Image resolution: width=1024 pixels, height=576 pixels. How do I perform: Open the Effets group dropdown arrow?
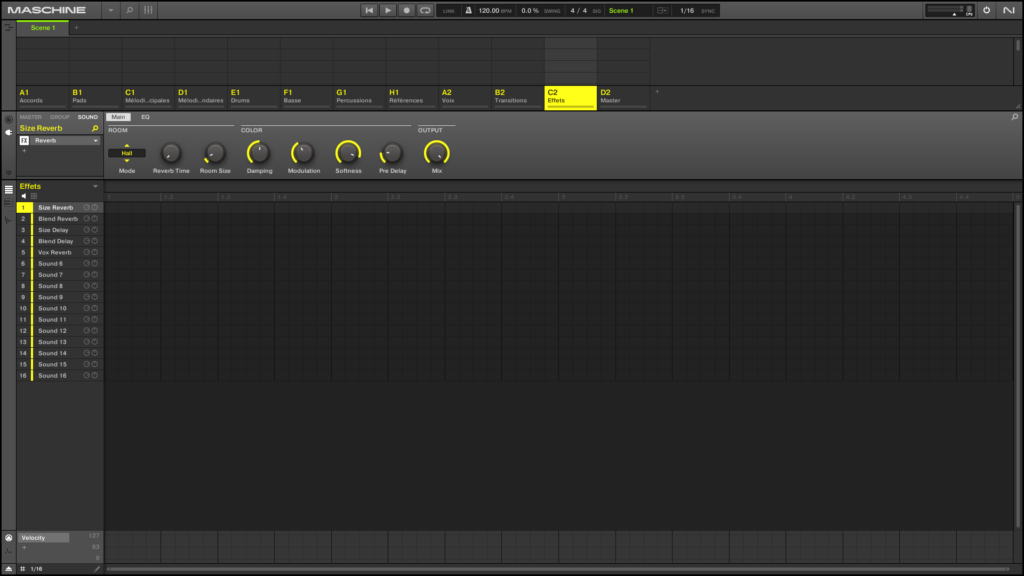(x=95, y=186)
